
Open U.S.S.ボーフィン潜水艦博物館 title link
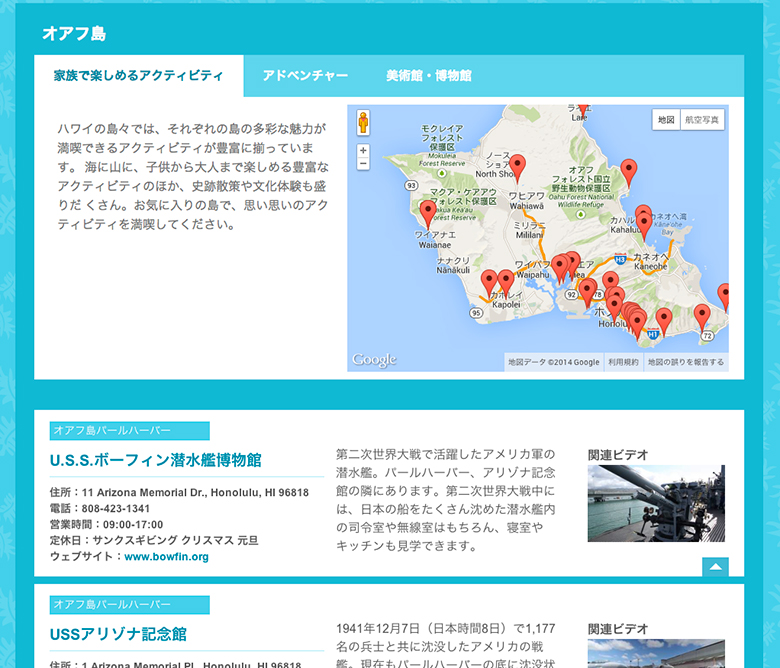point(155,460)
